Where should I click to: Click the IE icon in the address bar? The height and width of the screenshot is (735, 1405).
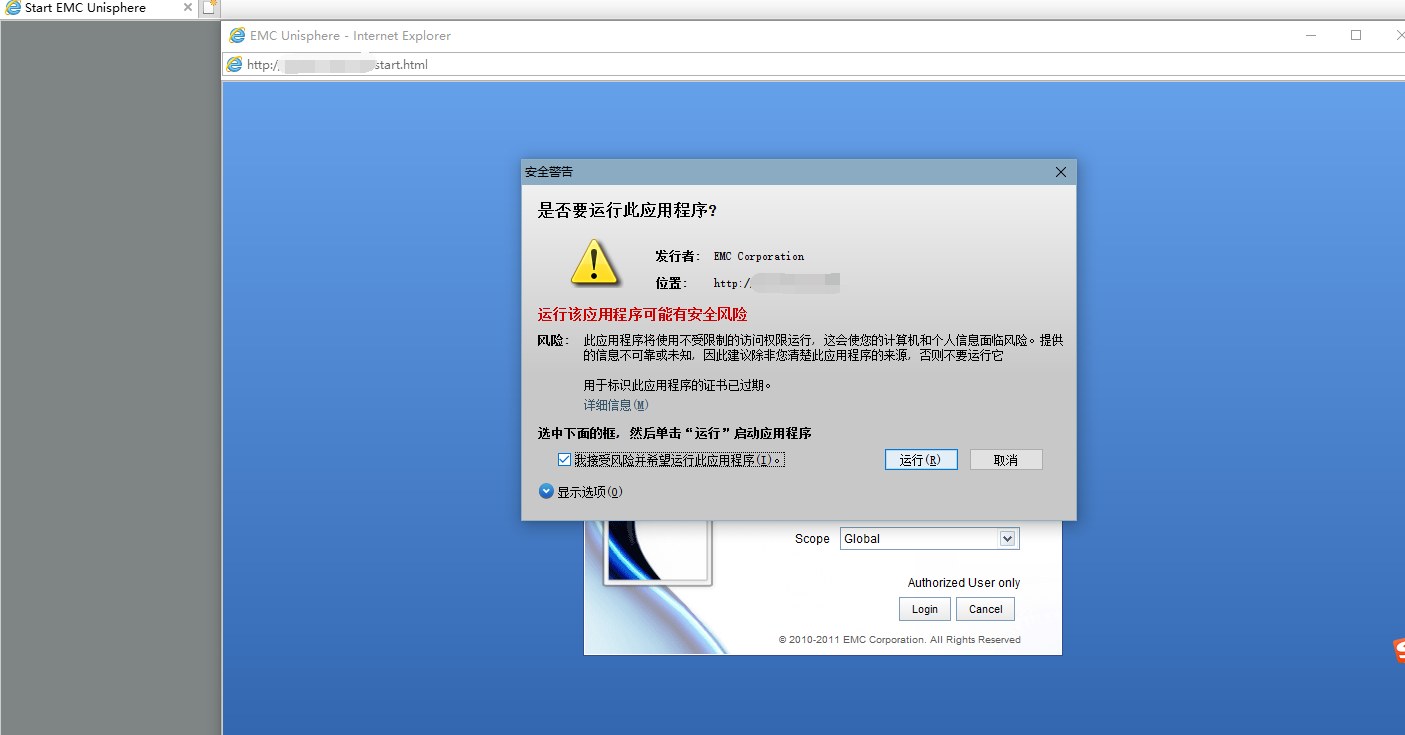[x=235, y=65]
